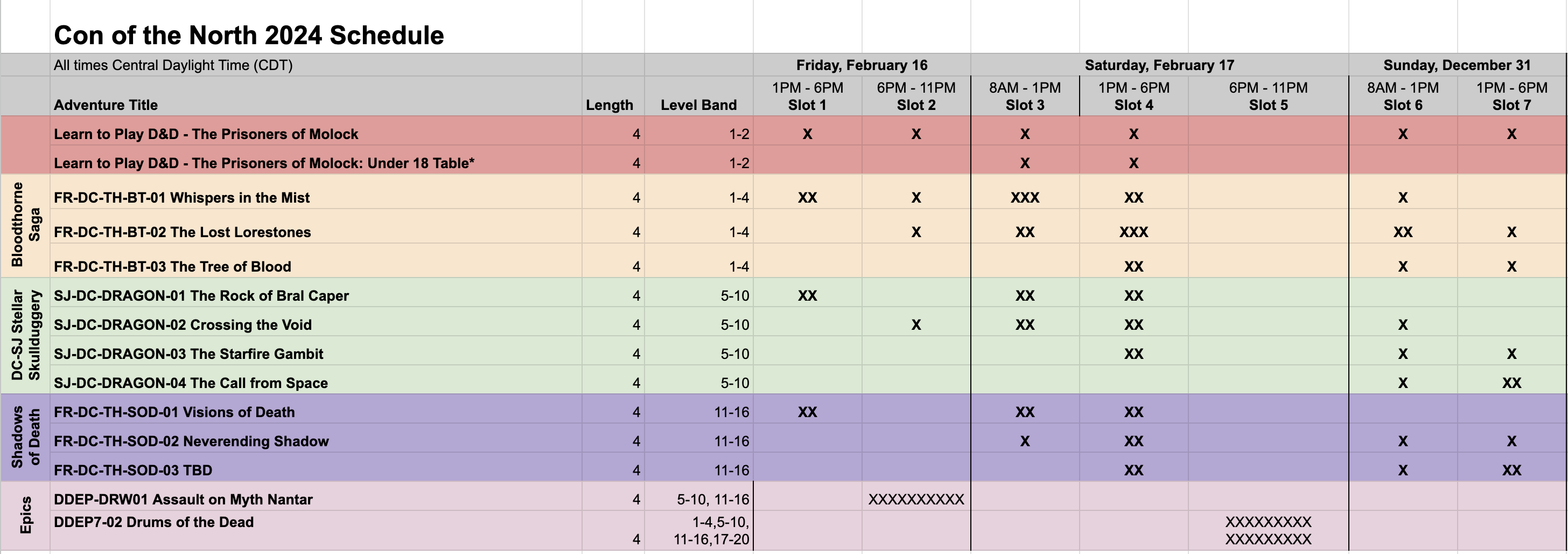This screenshot has width=1568, height=554.
Task: Select the Saturday, February 17 header cell
Action: coord(1159,65)
